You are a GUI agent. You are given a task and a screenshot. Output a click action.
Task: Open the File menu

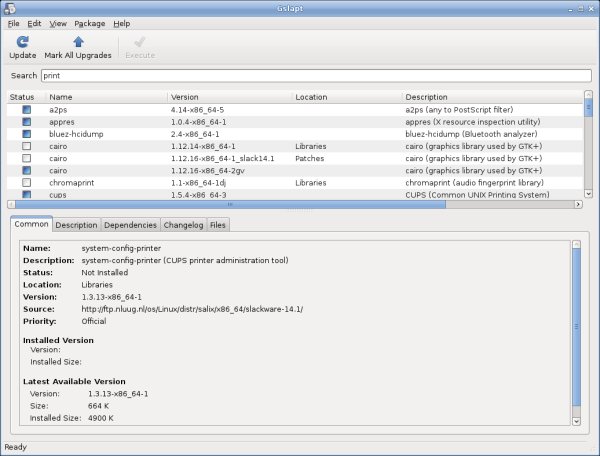pyautogui.click(x=13, y=24)
